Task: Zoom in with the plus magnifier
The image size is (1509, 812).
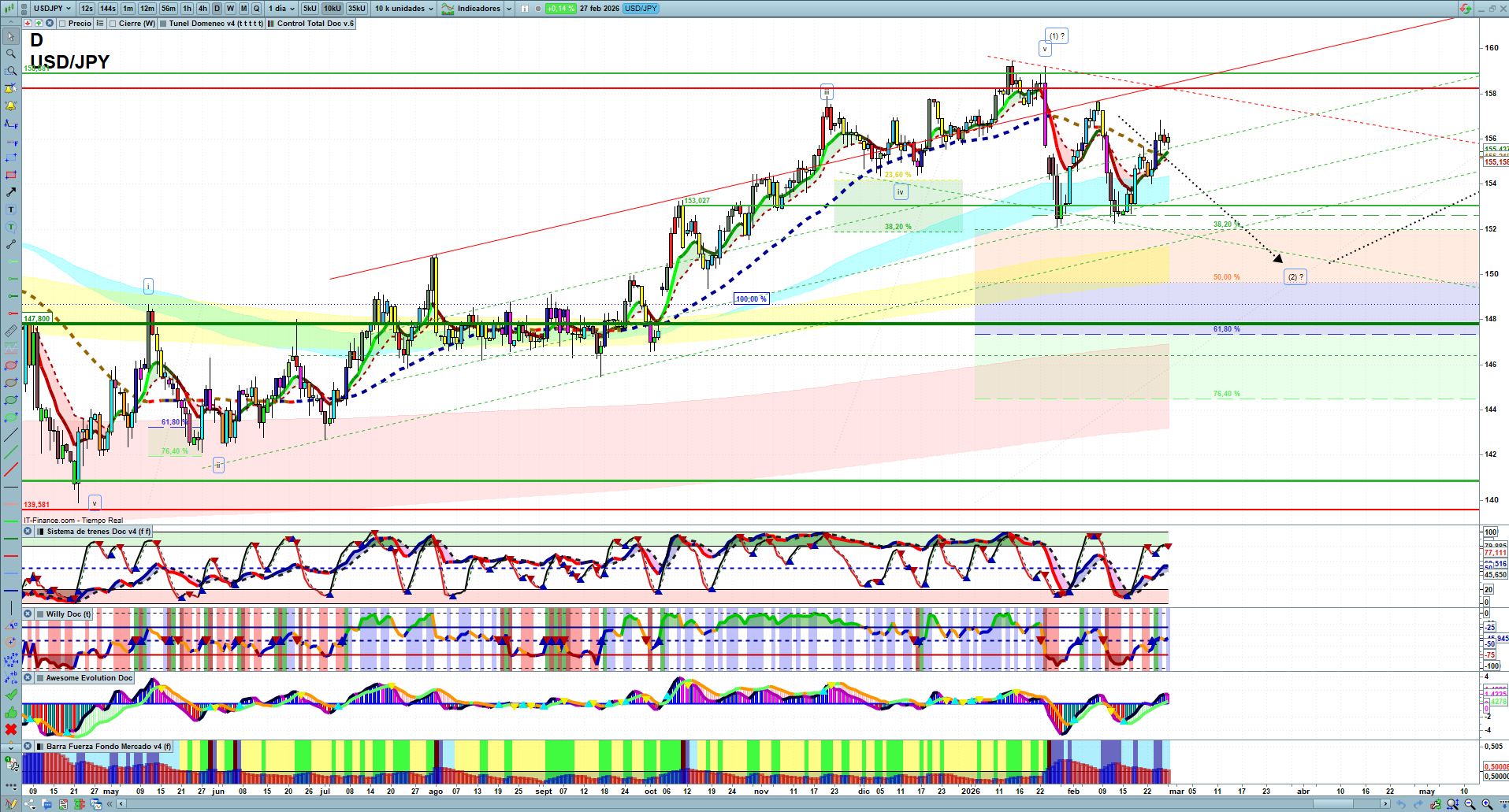Action: point(1487,804)
